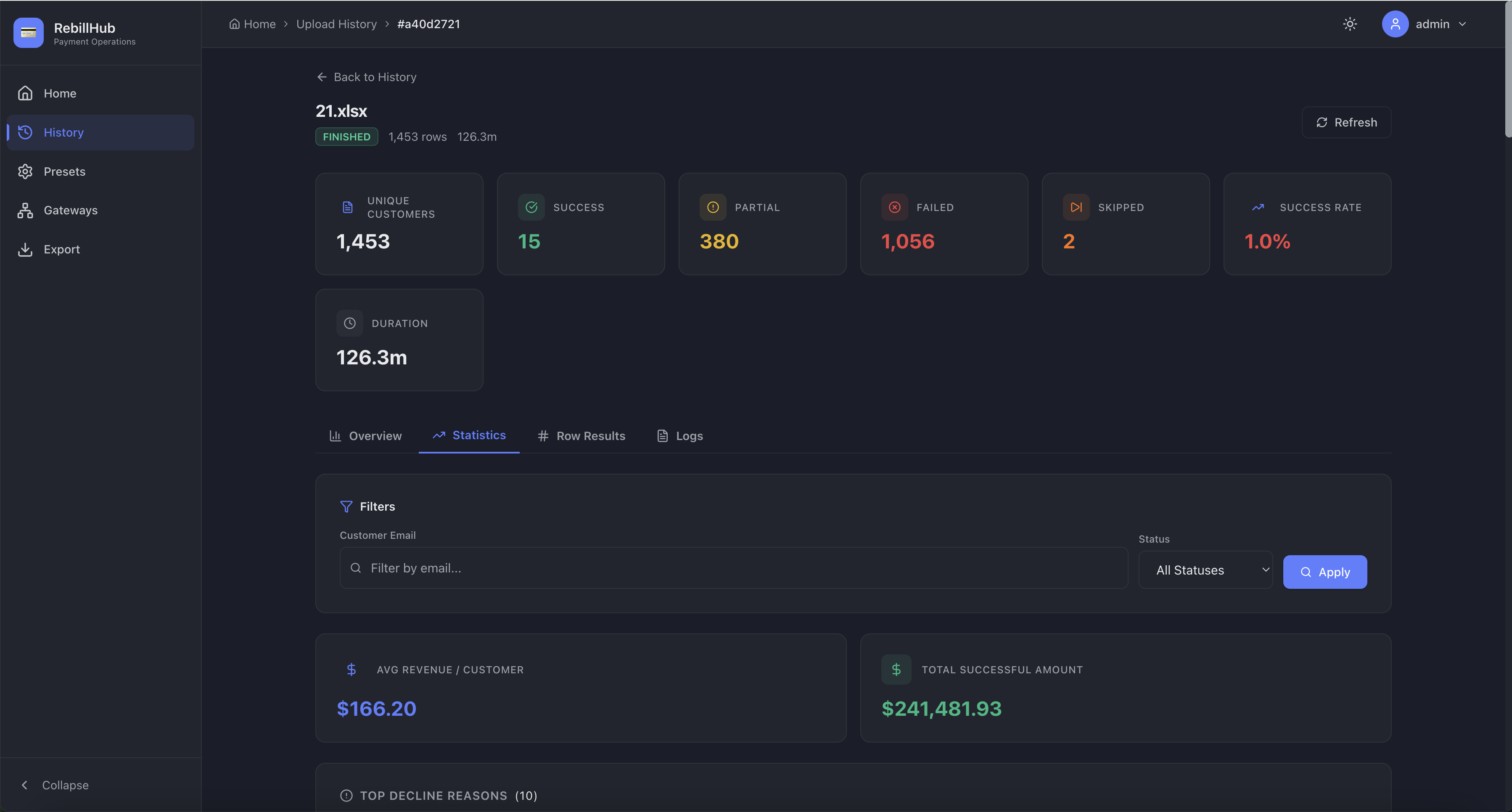Open the Gateways section icon
The image size is (1512, 812).
25,210
